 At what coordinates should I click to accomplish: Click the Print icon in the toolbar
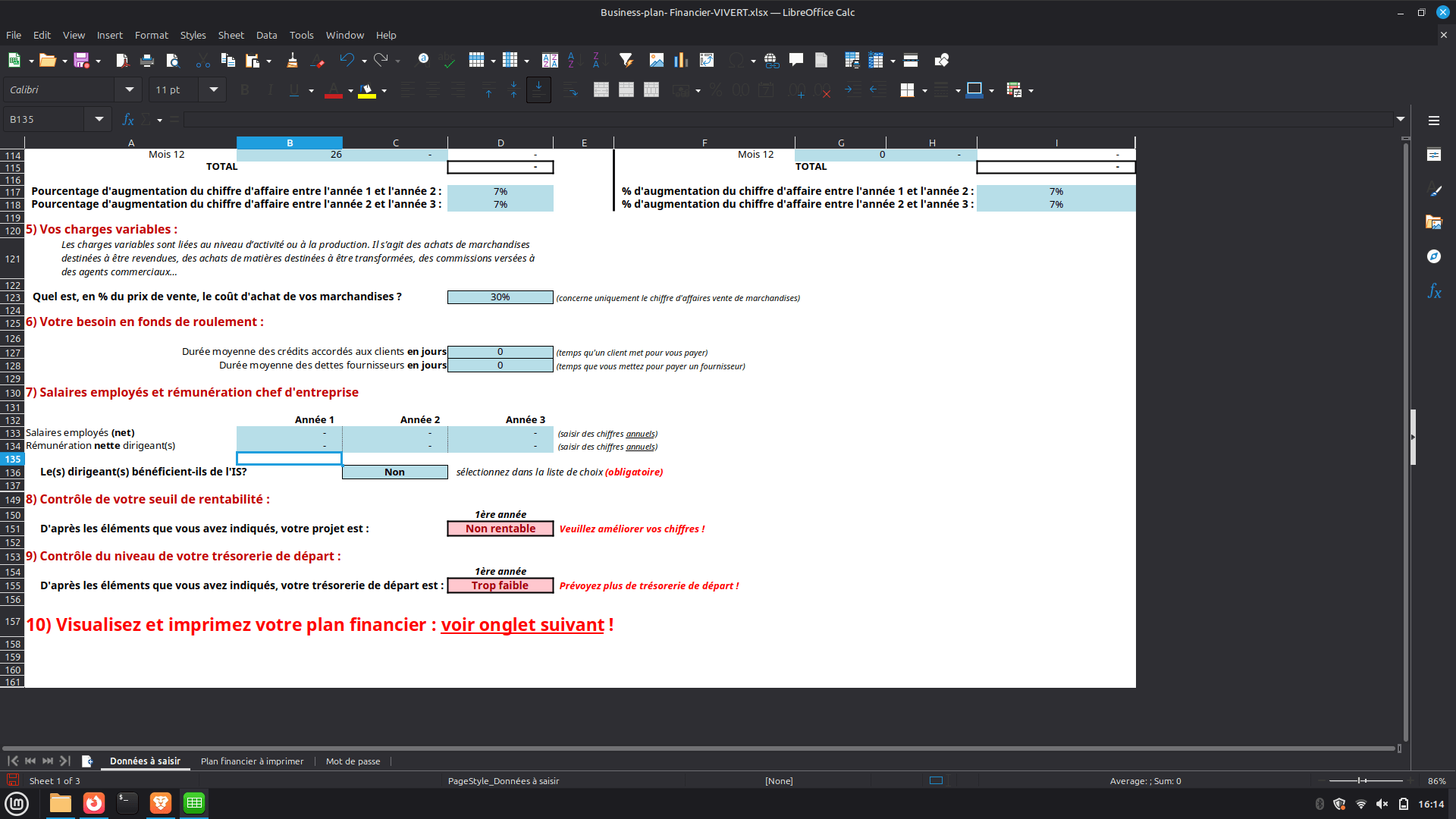coord(147,61)
